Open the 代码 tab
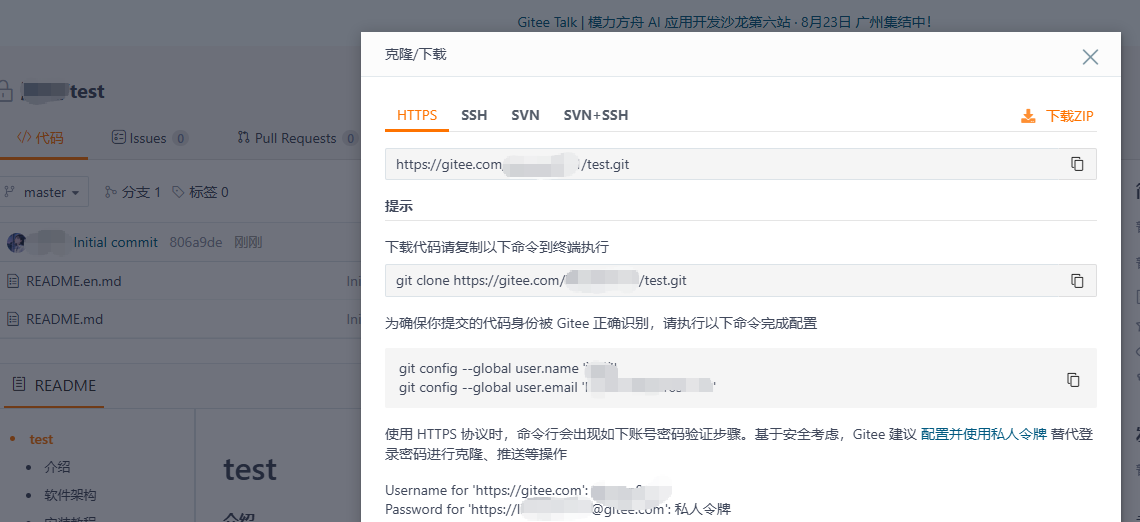This screenshot has height=522, width=1140. [41, 138]
